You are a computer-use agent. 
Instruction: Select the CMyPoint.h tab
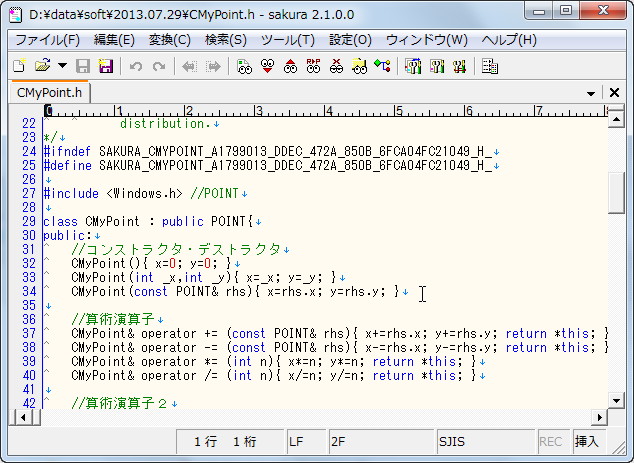[x=49, y=93]
